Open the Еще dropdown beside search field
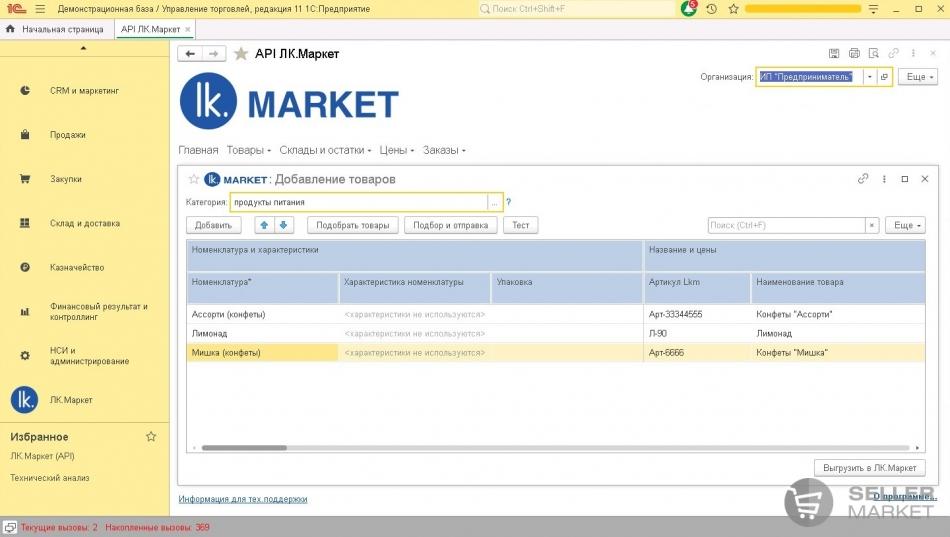This screenshot has width=950, height=537. [905, 225]
